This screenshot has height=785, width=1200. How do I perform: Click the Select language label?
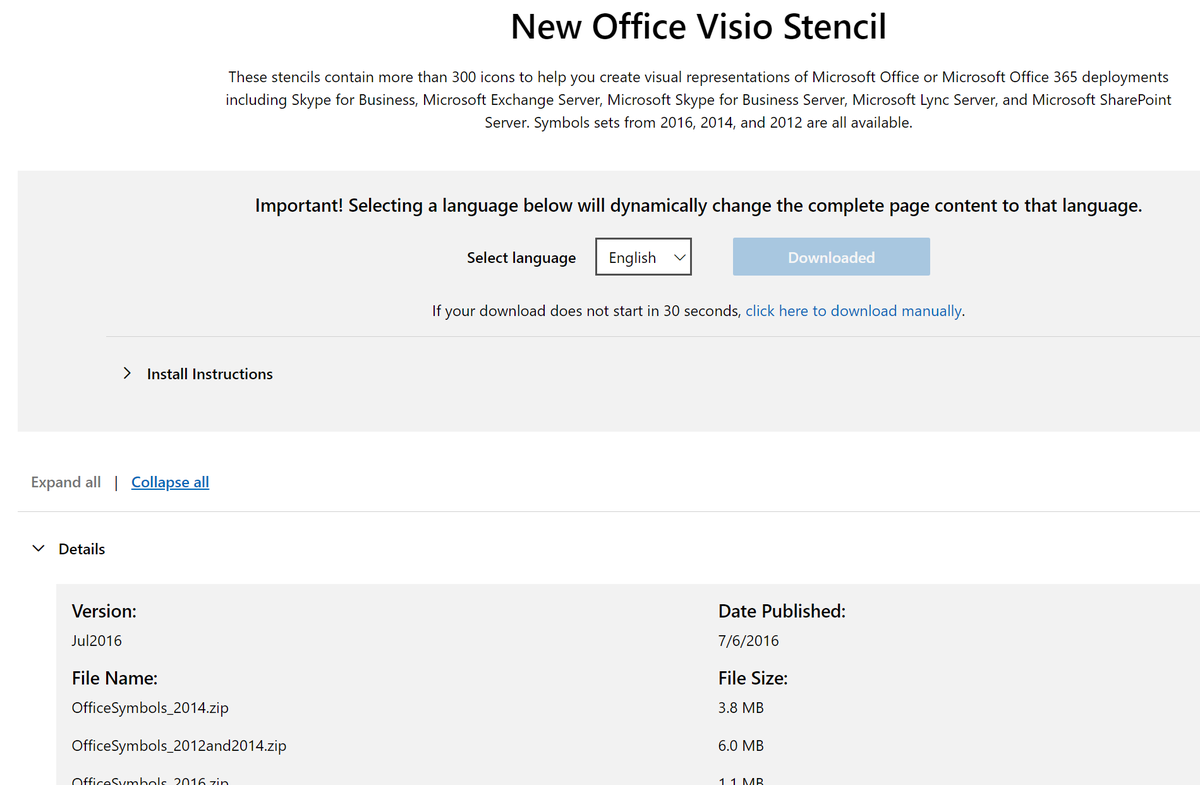click(521, 258)
